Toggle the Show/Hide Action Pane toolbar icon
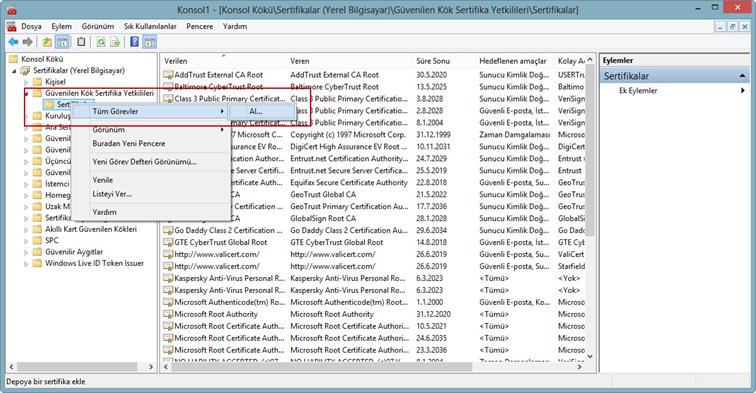This screenshot has width=756, height=393. coord(150,42)
